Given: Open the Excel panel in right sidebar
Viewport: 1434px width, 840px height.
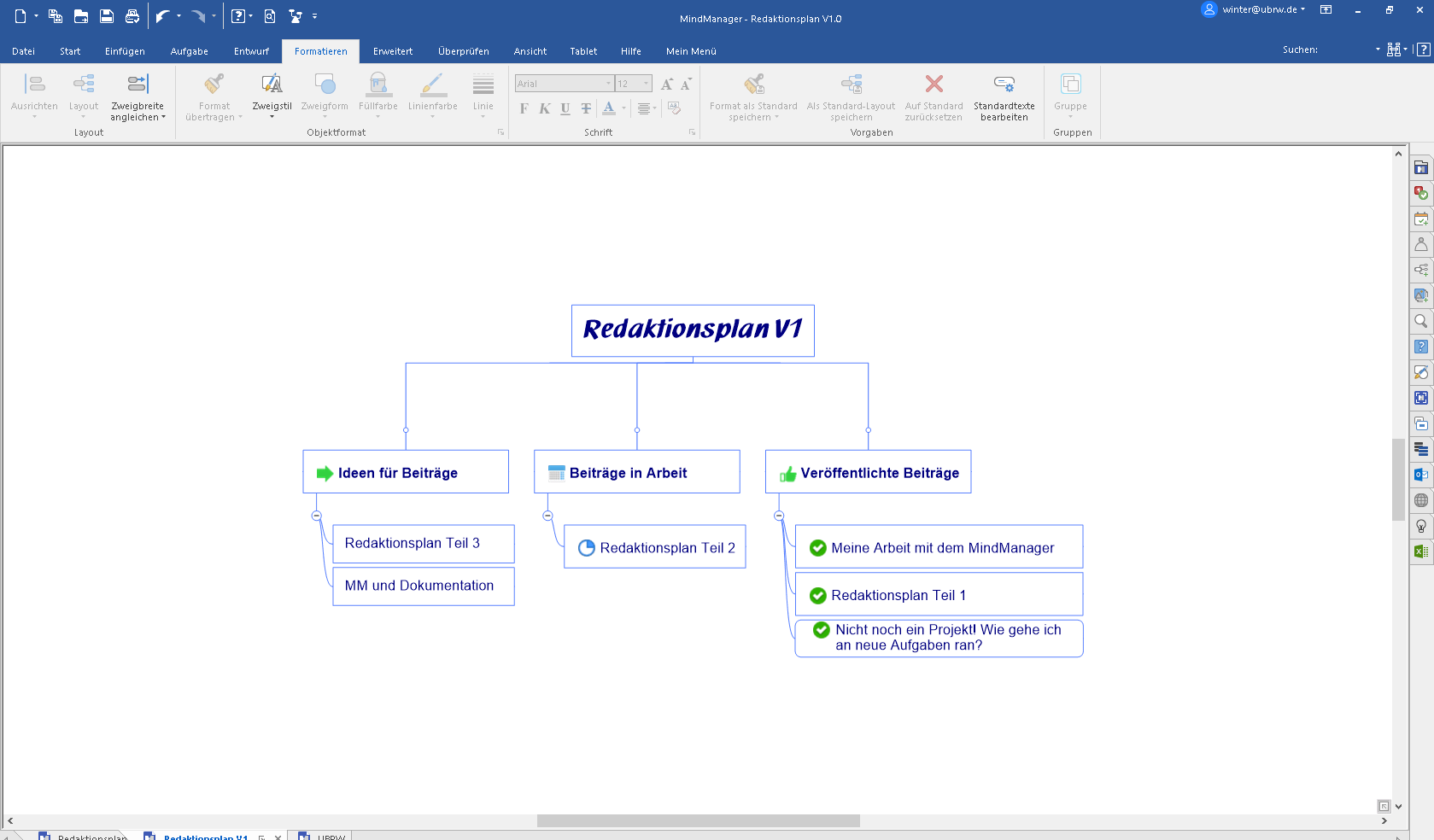Looking at the screenshot, I should click(x=1421, y=551).
